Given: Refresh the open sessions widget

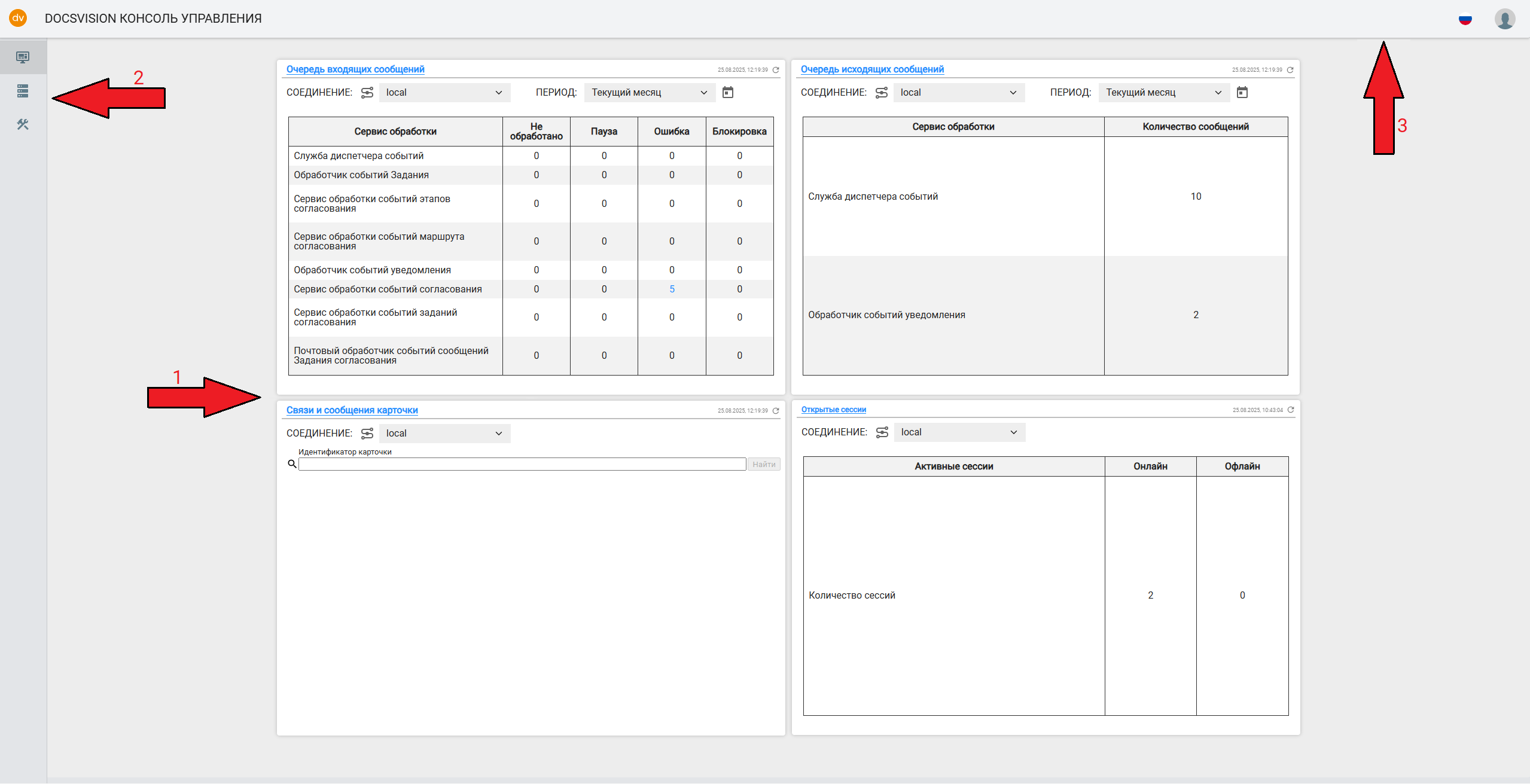Looking at the screenshot, I should (1291, 410).
